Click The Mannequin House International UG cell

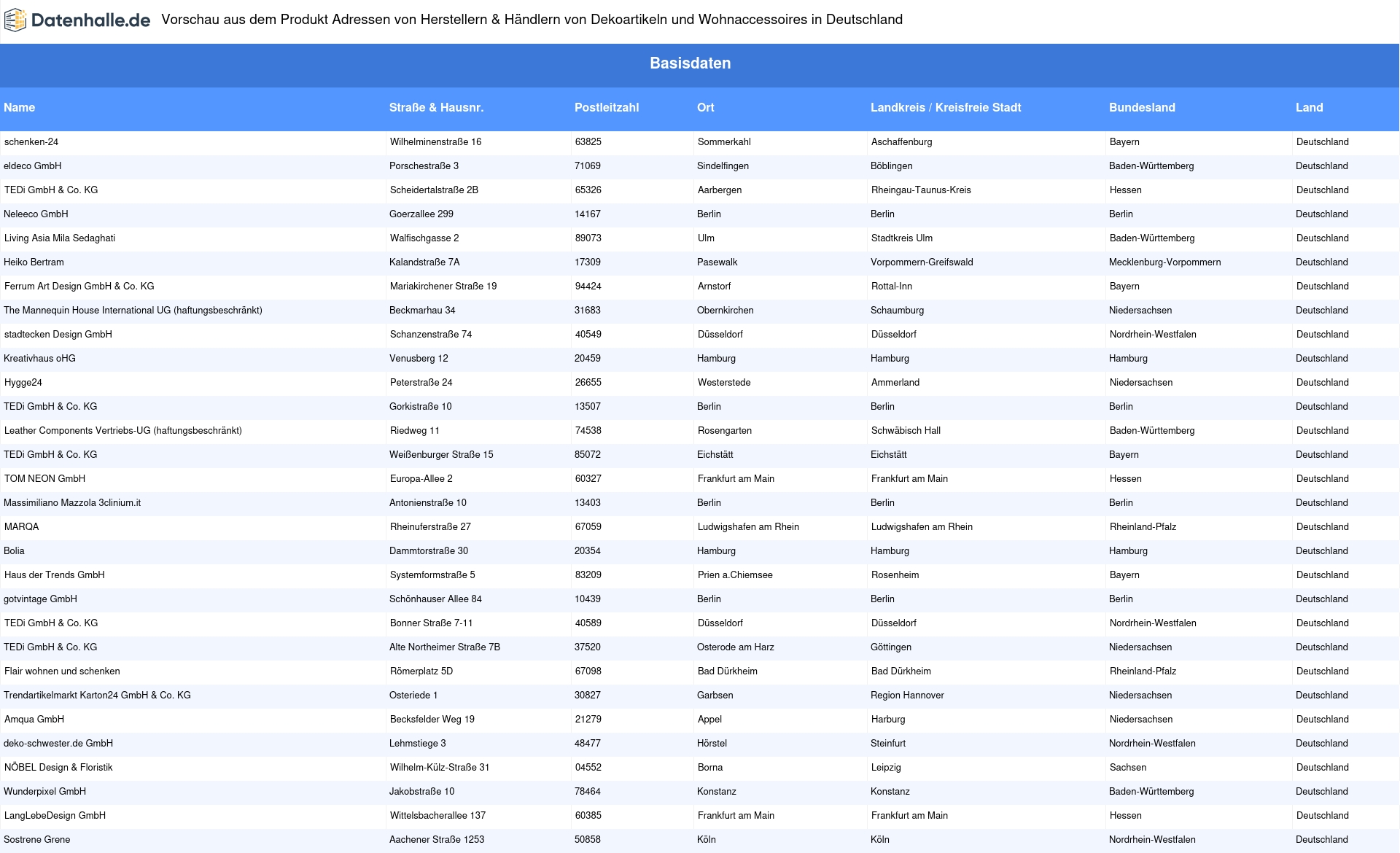(133, 311)
